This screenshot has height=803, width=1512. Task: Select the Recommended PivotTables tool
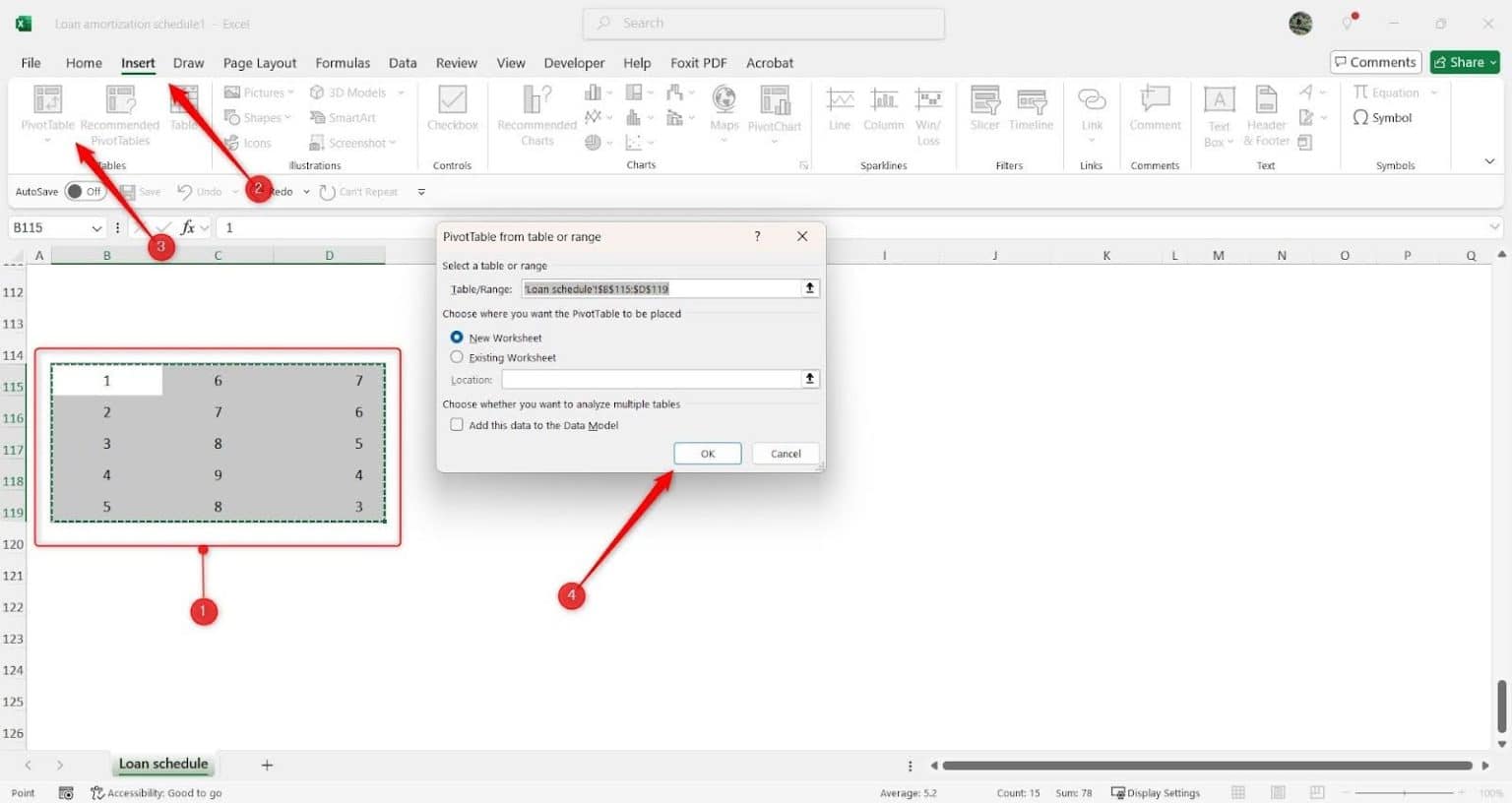click(119, 113)
